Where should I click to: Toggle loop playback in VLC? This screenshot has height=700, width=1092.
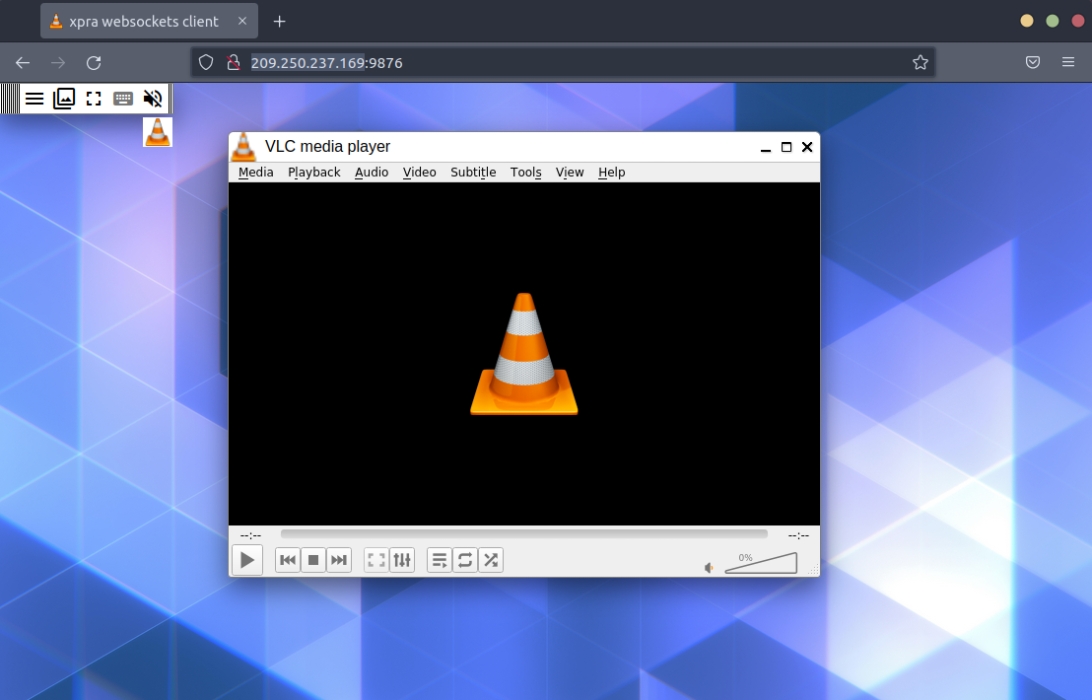(464, 560)
